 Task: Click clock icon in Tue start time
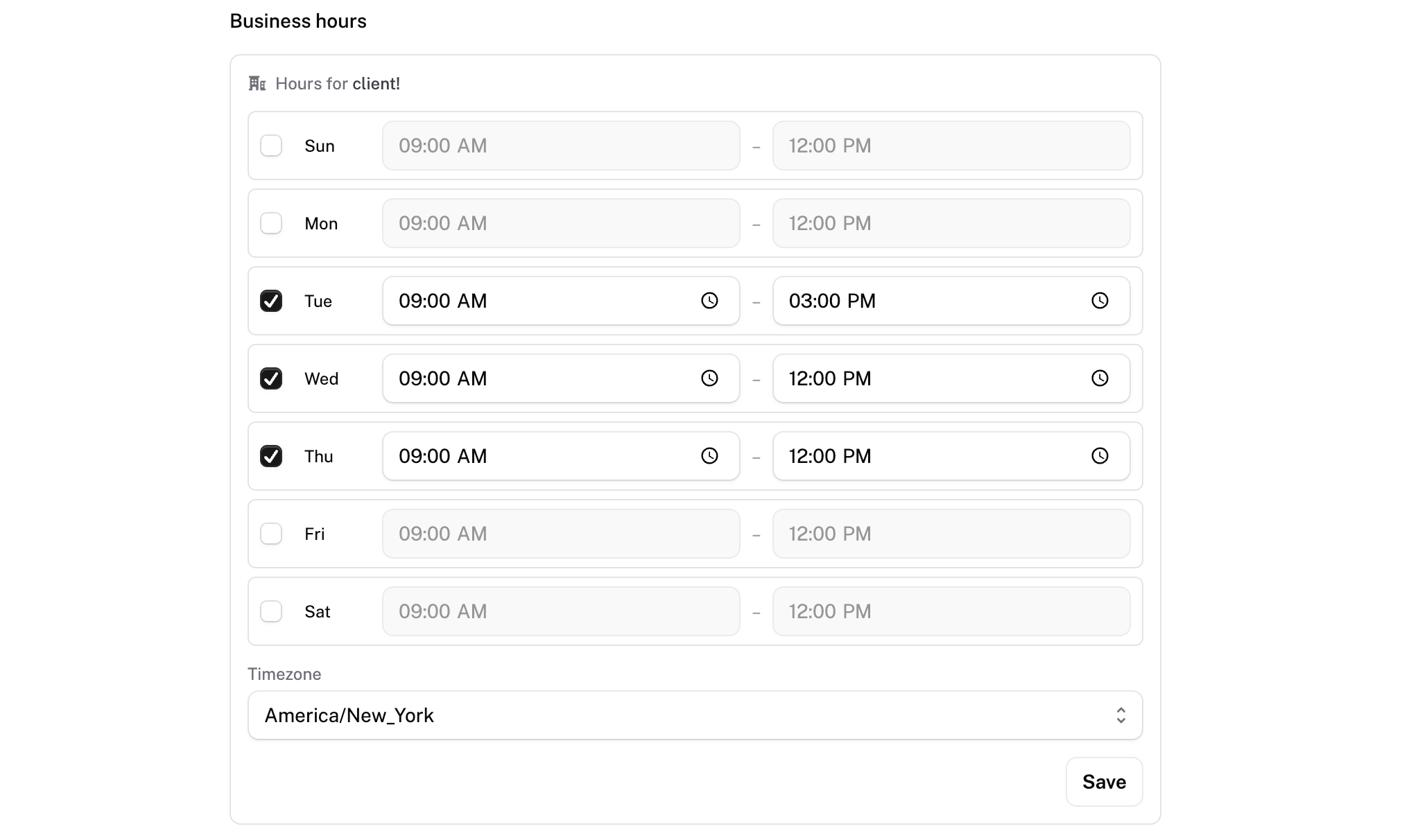[709, 301]
